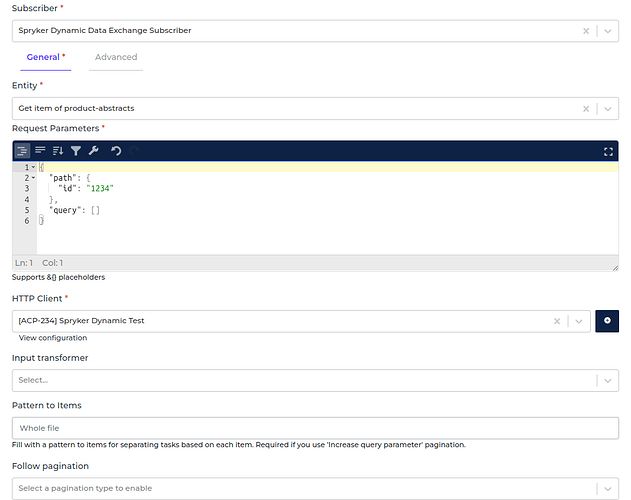Click the "Get item of product-abstracts" value

click(76, 108)
